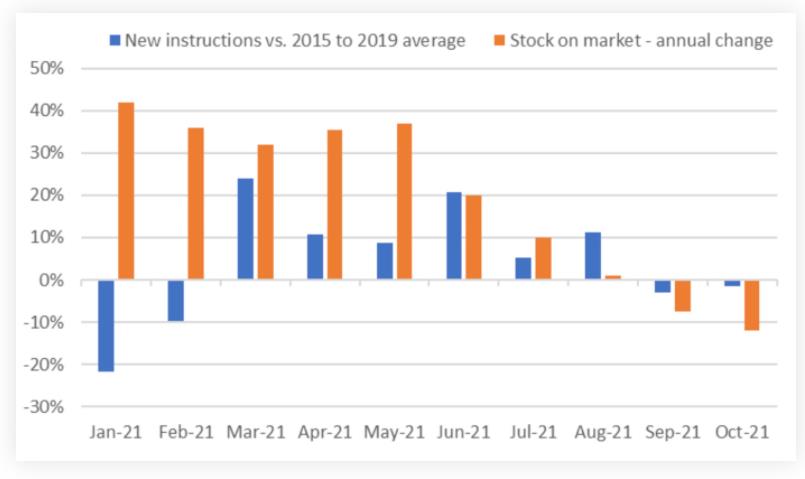
Task: Select the 'Stock on market - annual change' legend label
Action: click(x=642, y=41)
